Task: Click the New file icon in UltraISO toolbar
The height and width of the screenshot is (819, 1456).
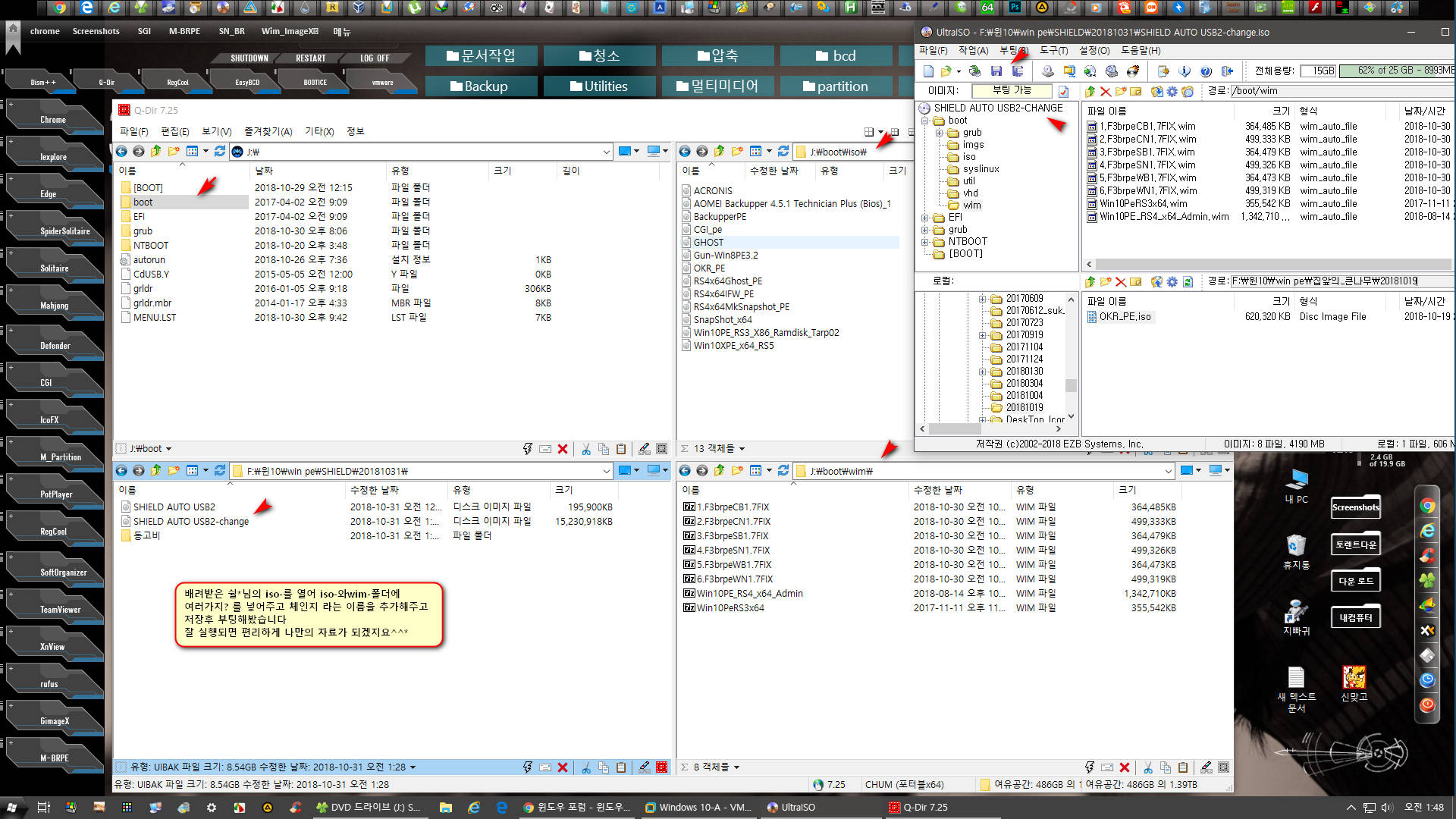Action: click(x=928, y=71)
